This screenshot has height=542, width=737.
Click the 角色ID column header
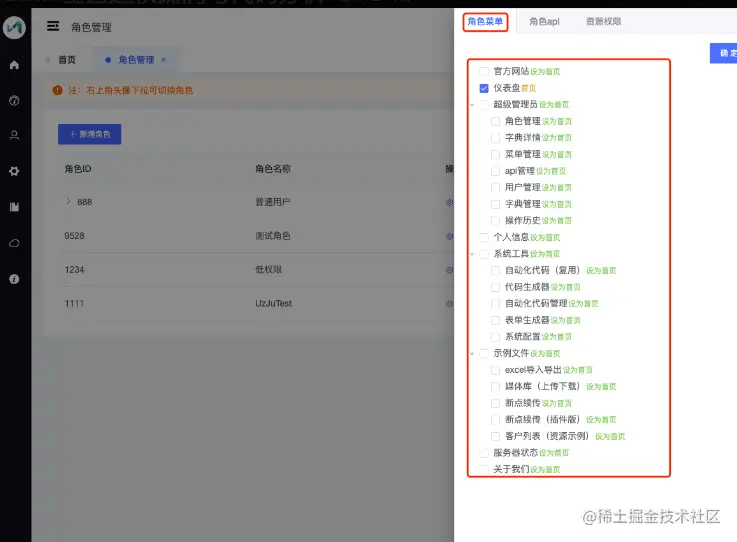point(78,169)
